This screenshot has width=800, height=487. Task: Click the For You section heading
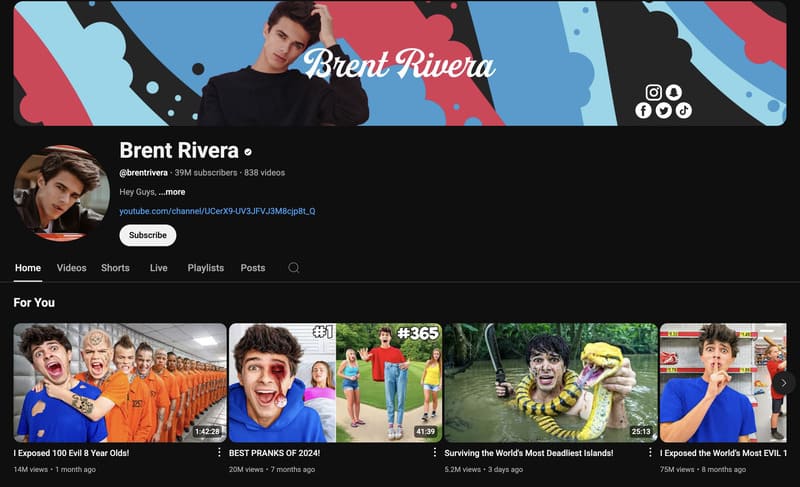point(34,303)
